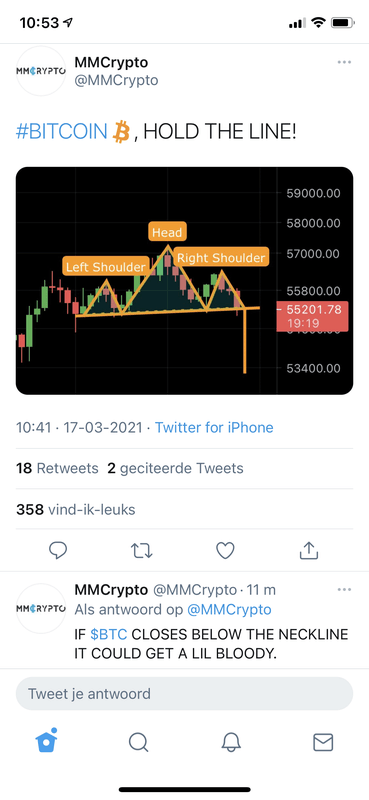The height and width of the screenshot is (800, 369).
Task: Open the main tweet's three-dot menu
Action: (345, 62)
